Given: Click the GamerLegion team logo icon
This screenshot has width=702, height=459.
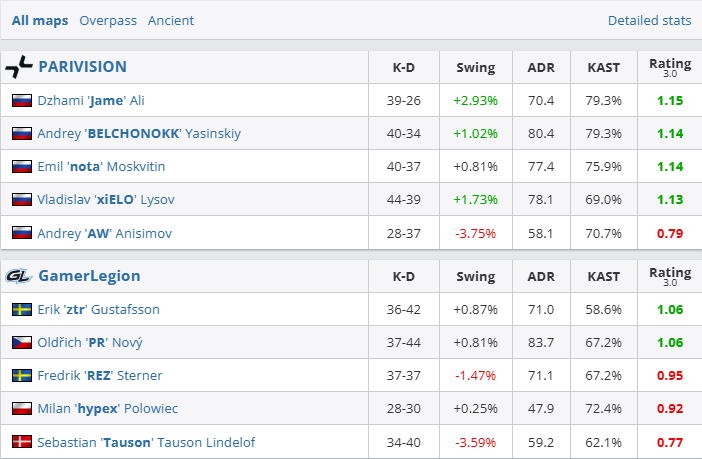Looking at the screenshot, I should [x=19, y=276].
